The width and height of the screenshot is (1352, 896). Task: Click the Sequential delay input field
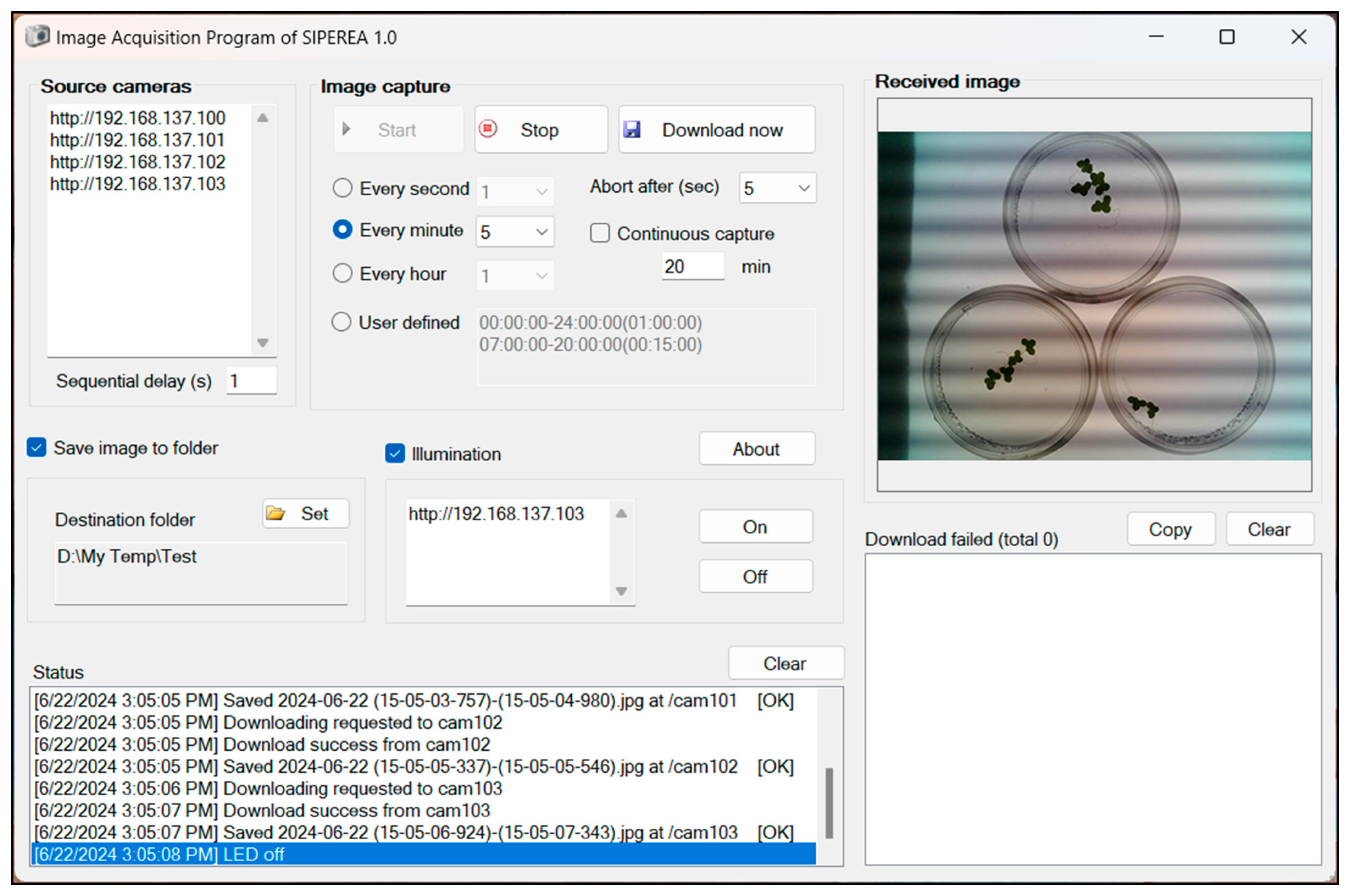tap(251, 381)
